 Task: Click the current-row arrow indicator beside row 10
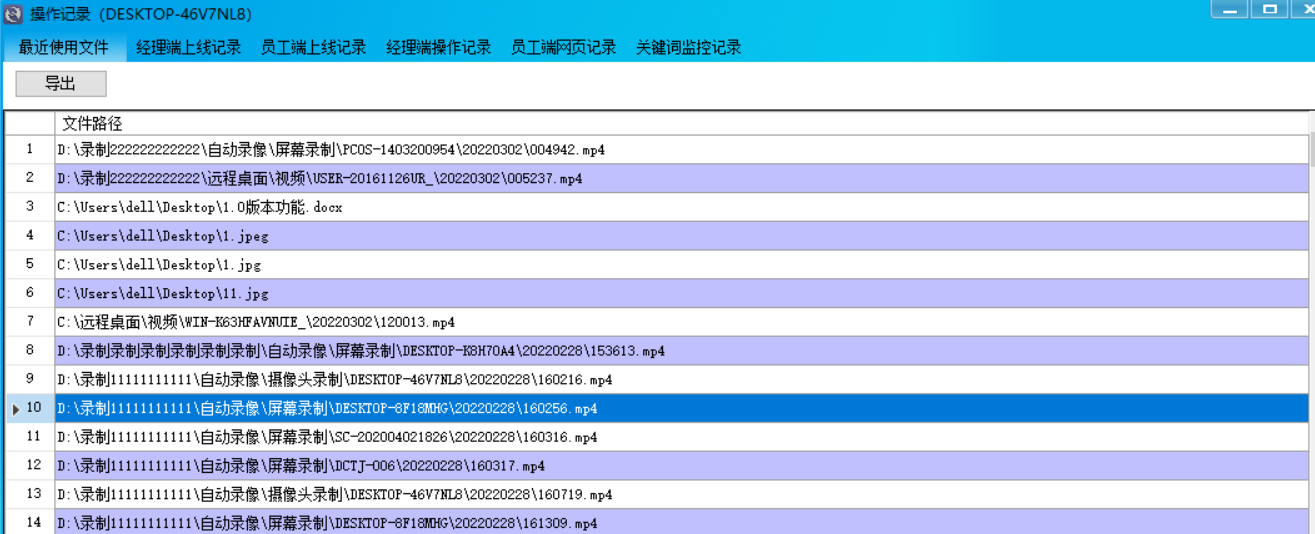pyautogui.click(x=15, y=409)
